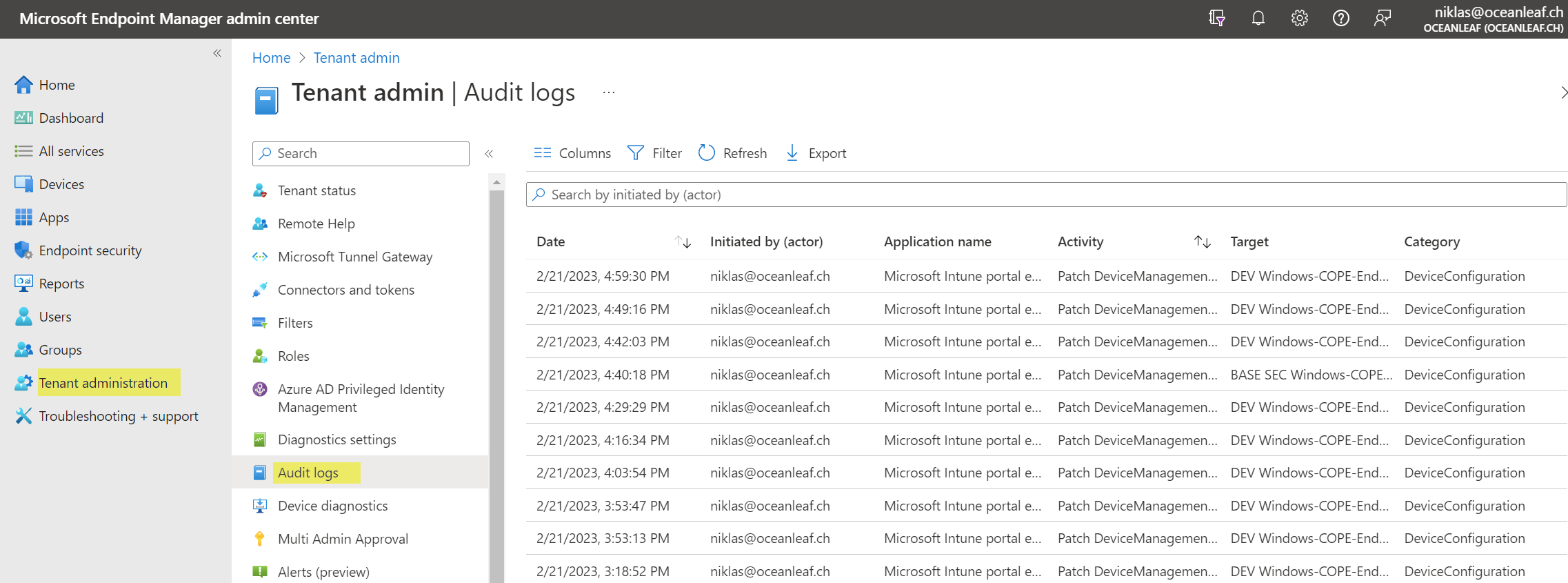Click the Target column header
Screen dimensions: 1568x583
1249,241
